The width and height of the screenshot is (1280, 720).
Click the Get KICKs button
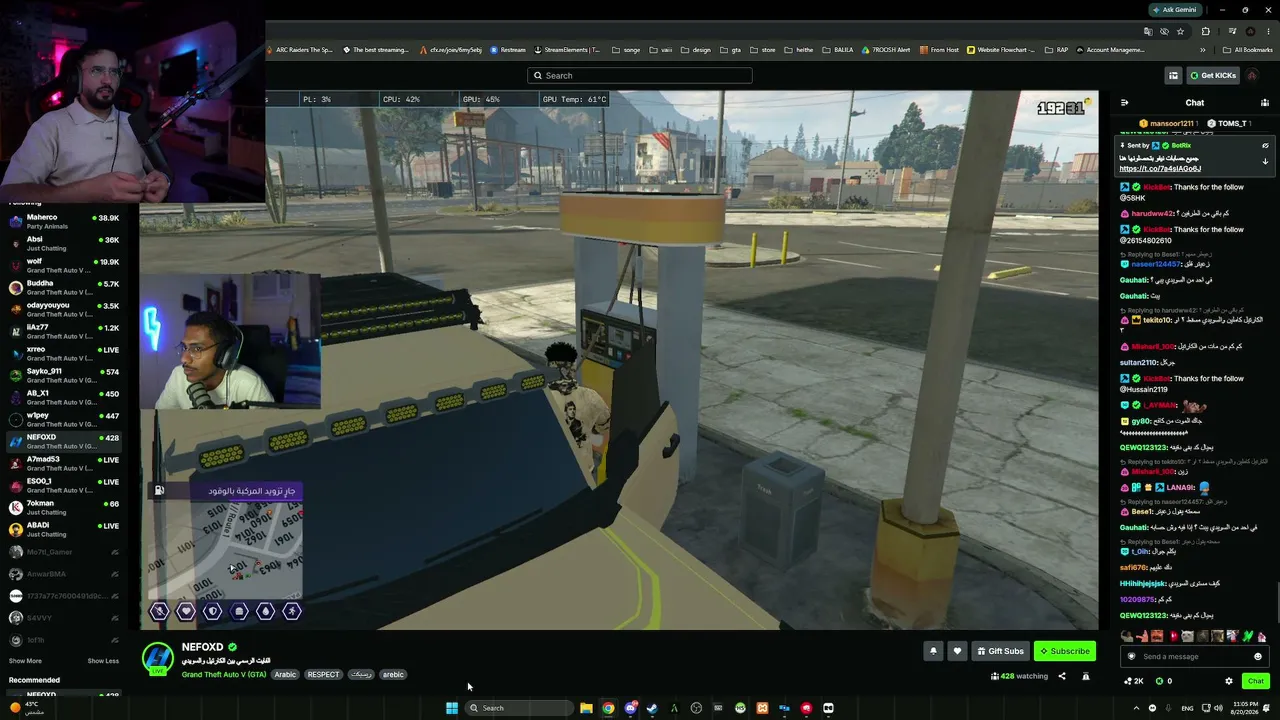tap(1213, 75)
